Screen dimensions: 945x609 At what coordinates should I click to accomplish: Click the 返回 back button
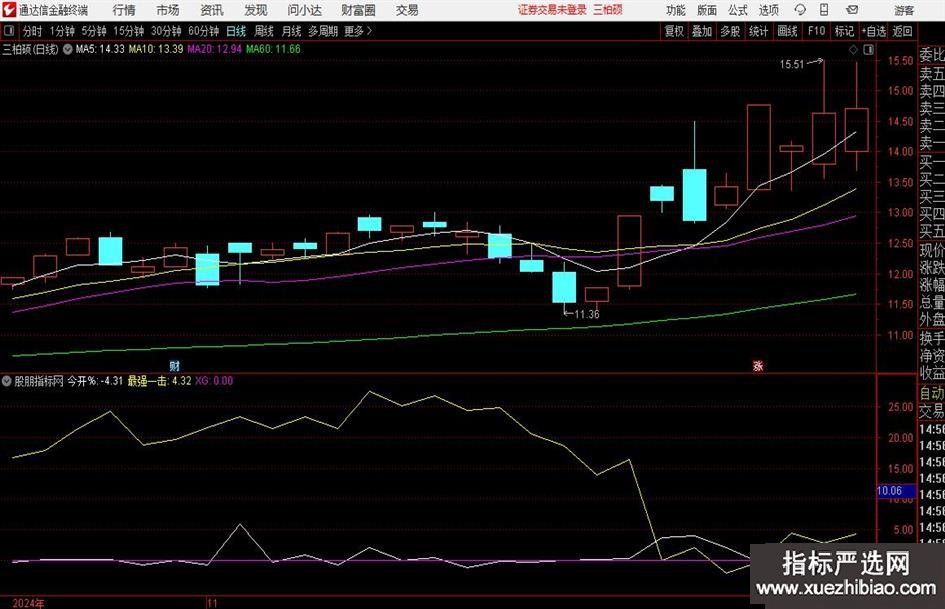[902, 31]
